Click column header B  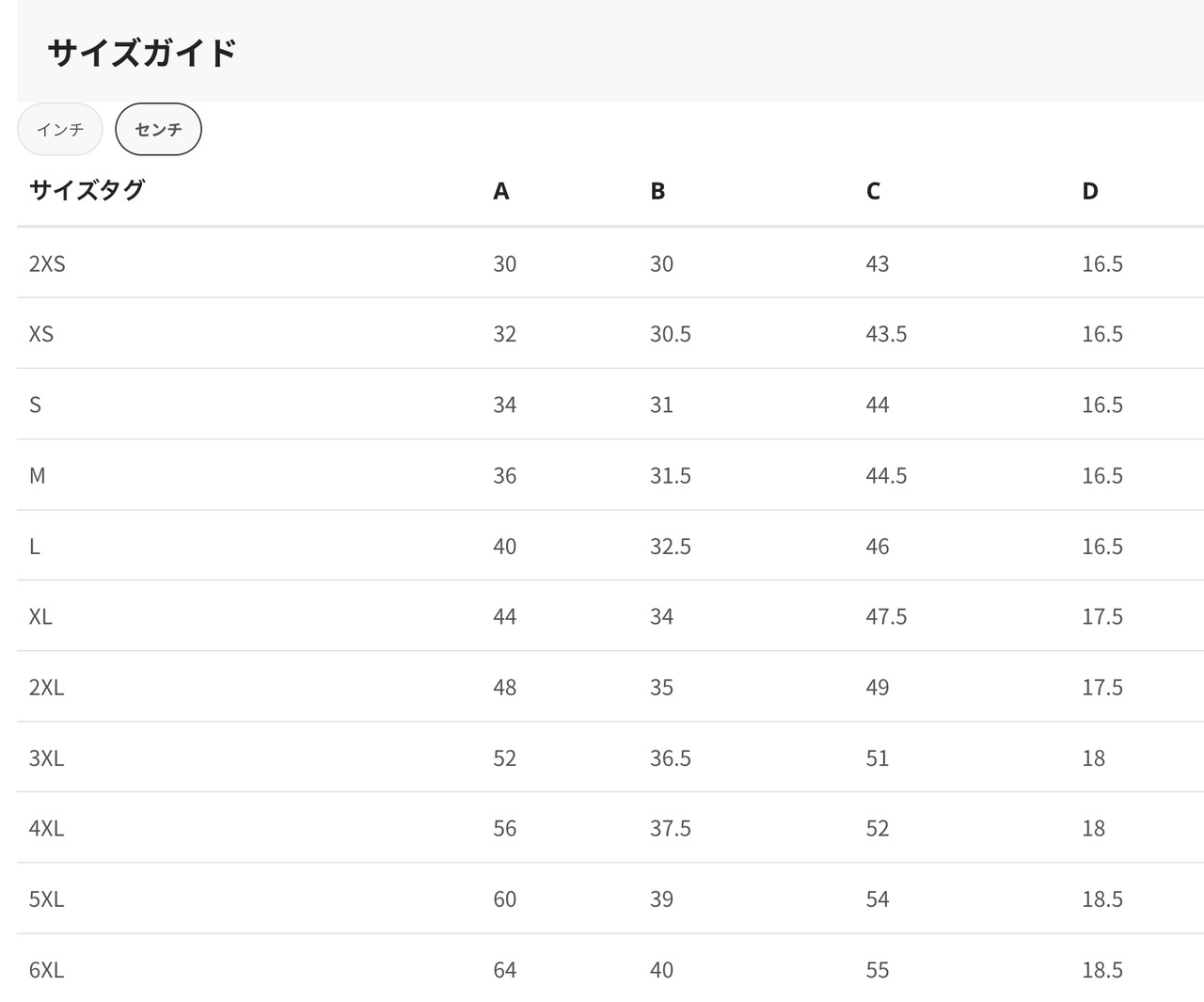click(x=657, y=191)
